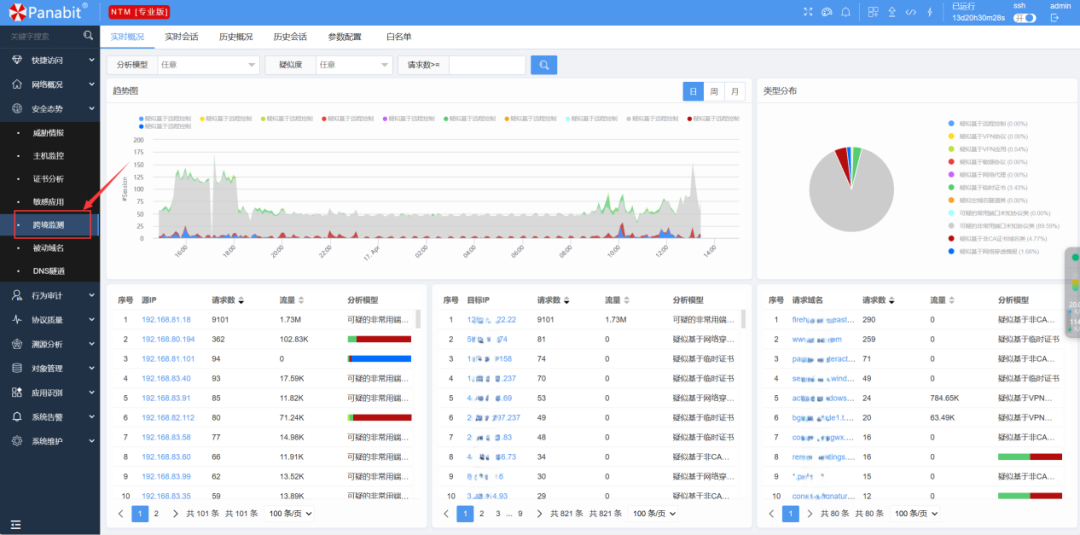The width and height of the screenshot is (1080, 535).
Task: Select the 月 trend range
Action: point(735,92)
